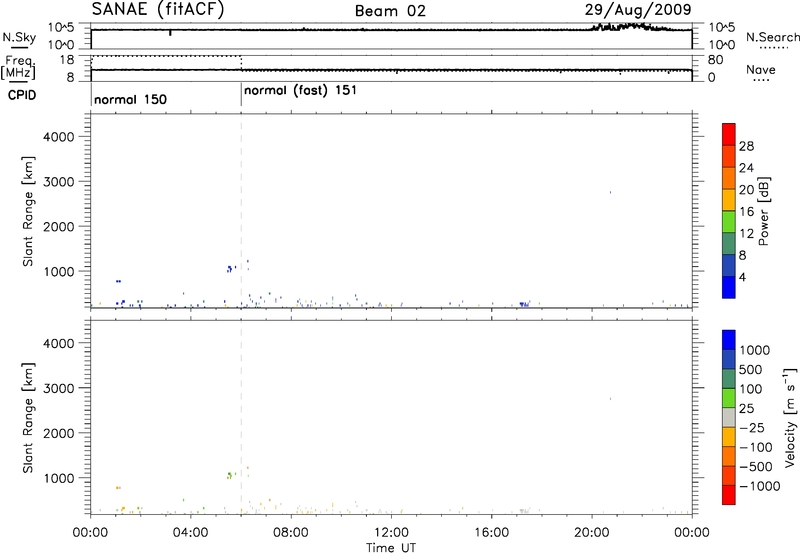This screenshot has height=554, width=800.
Task: Click the 'CPID' row label
Action: (x=22, y=95)
